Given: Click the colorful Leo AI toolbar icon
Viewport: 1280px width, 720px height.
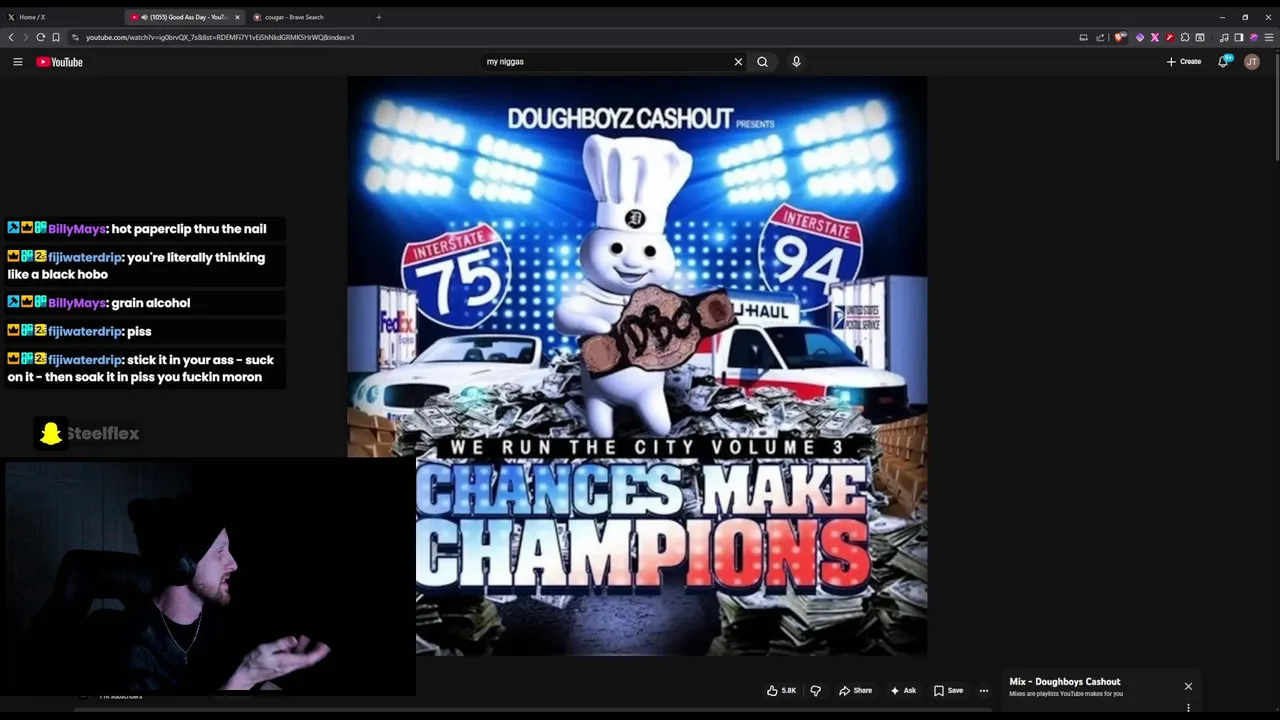Looking at the screenshot, I should [1254, 37].
